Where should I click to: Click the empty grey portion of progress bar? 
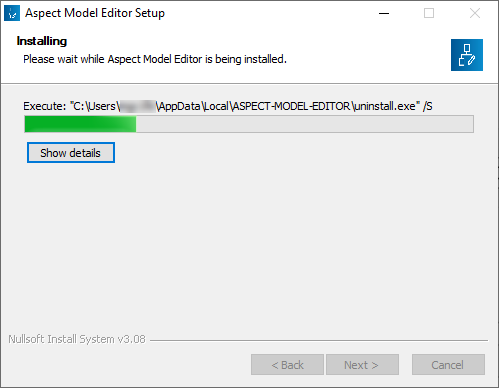305,124
